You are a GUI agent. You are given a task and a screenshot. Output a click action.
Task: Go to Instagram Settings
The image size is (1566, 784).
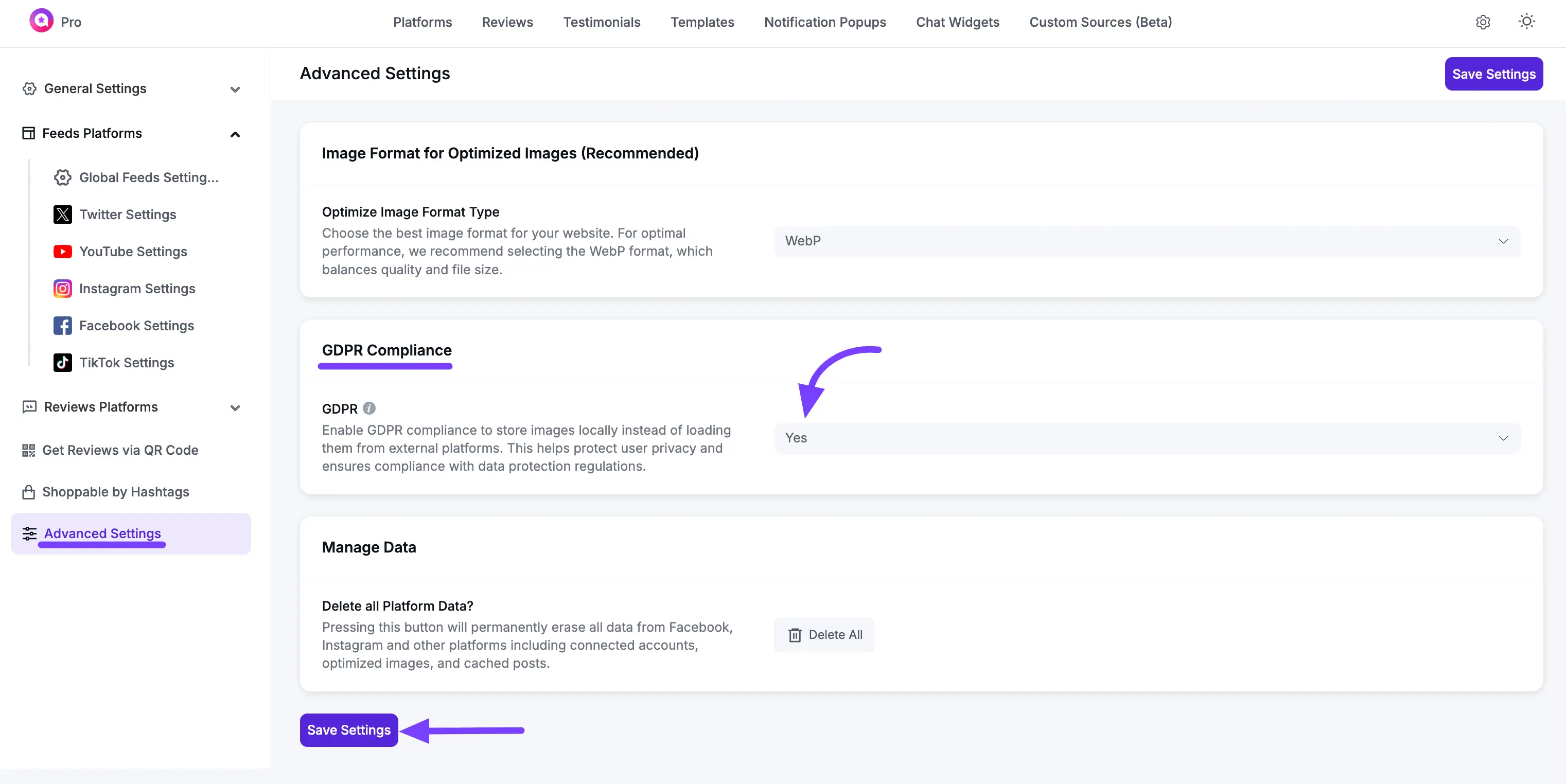click(137, 289)
